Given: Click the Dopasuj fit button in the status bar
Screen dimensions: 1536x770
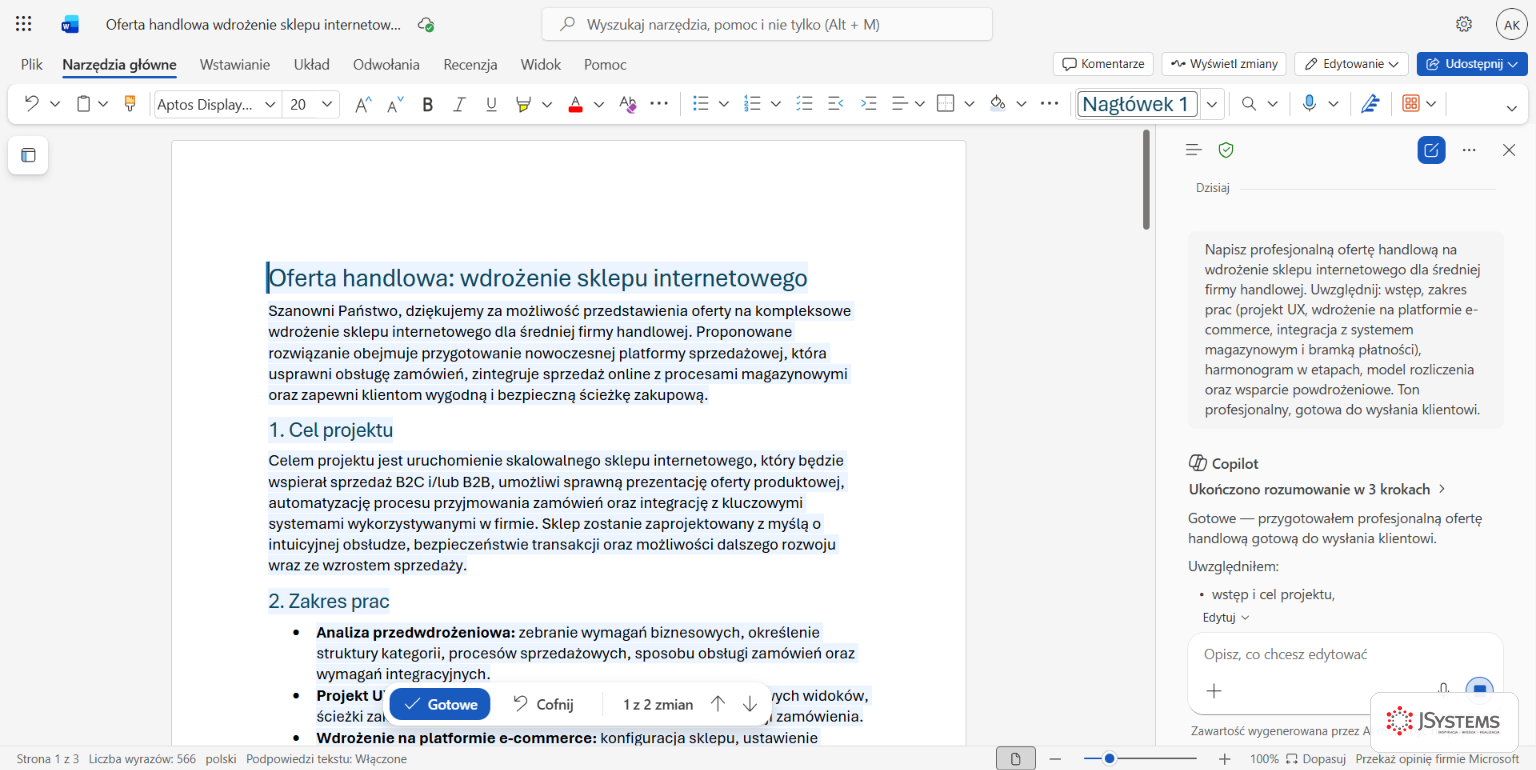Looking at the screenshot, I should (1316, 759).
